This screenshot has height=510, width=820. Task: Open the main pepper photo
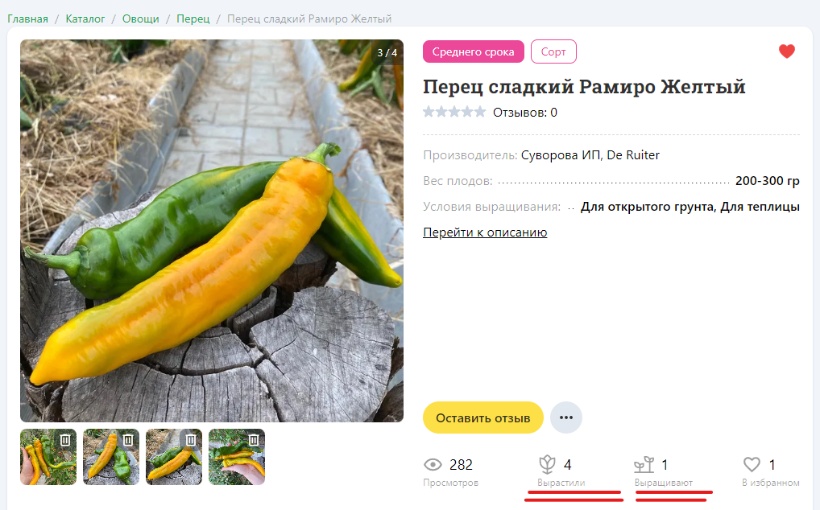coord(212,231)
